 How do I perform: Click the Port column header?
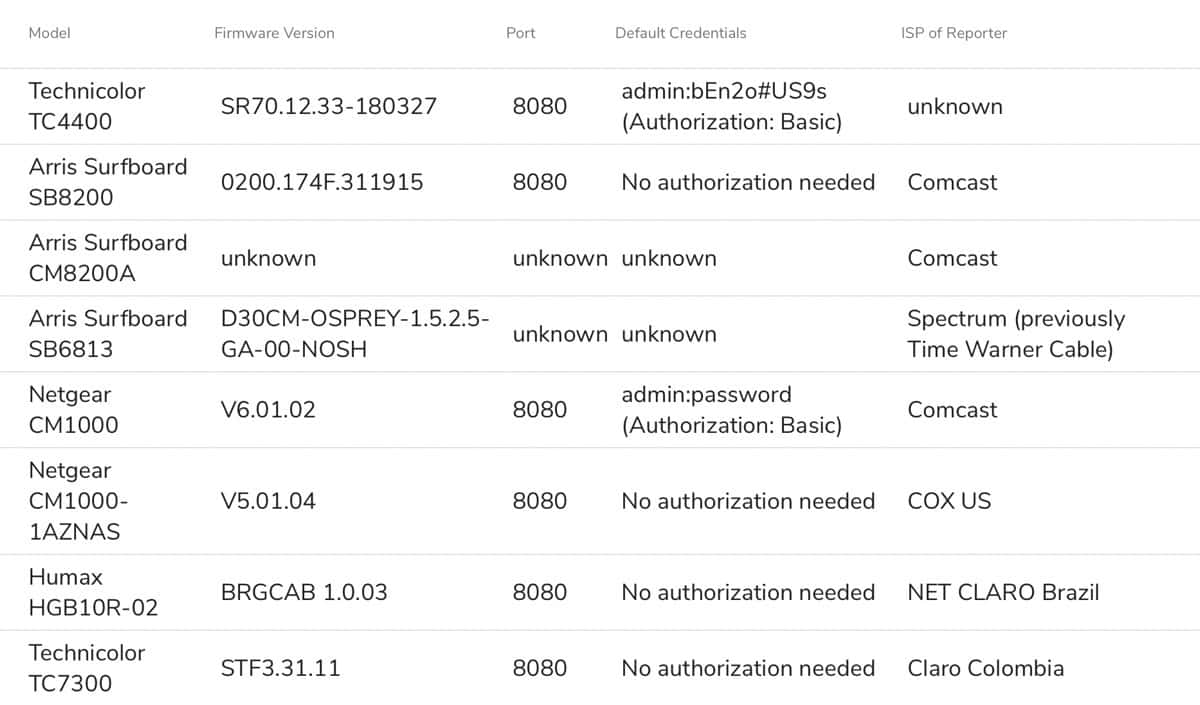(520, 33)
